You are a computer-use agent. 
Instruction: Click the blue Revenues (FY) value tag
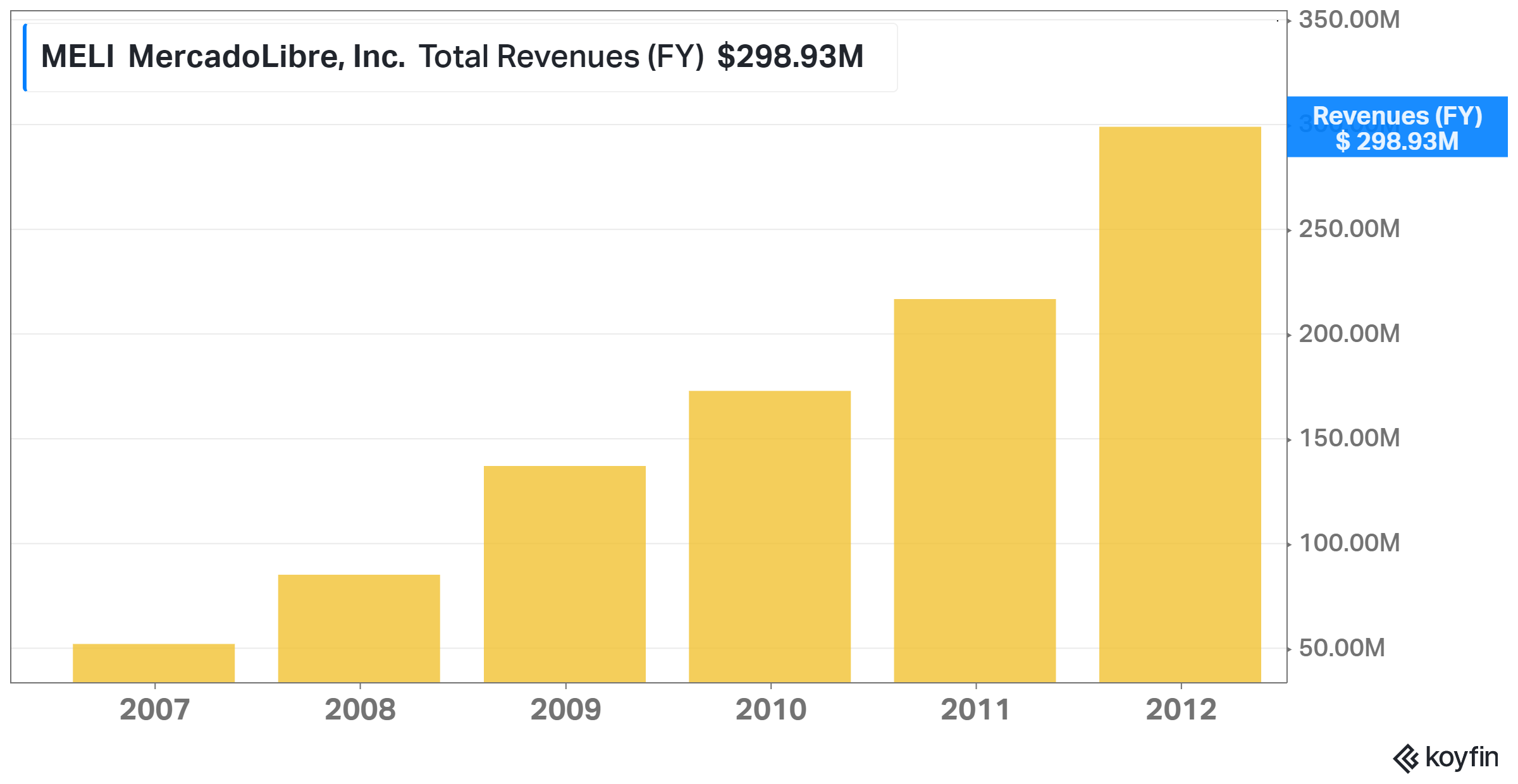tap(1397, 127)
